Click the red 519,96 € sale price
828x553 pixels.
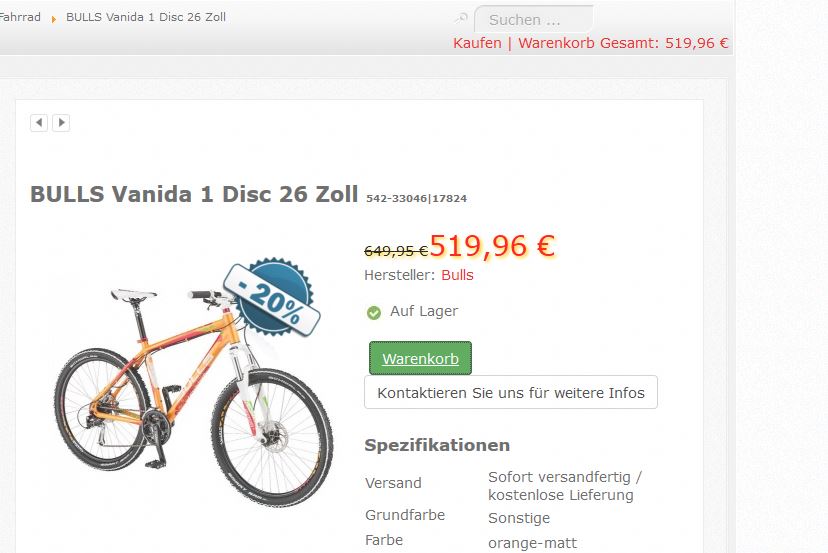point(492,246)
